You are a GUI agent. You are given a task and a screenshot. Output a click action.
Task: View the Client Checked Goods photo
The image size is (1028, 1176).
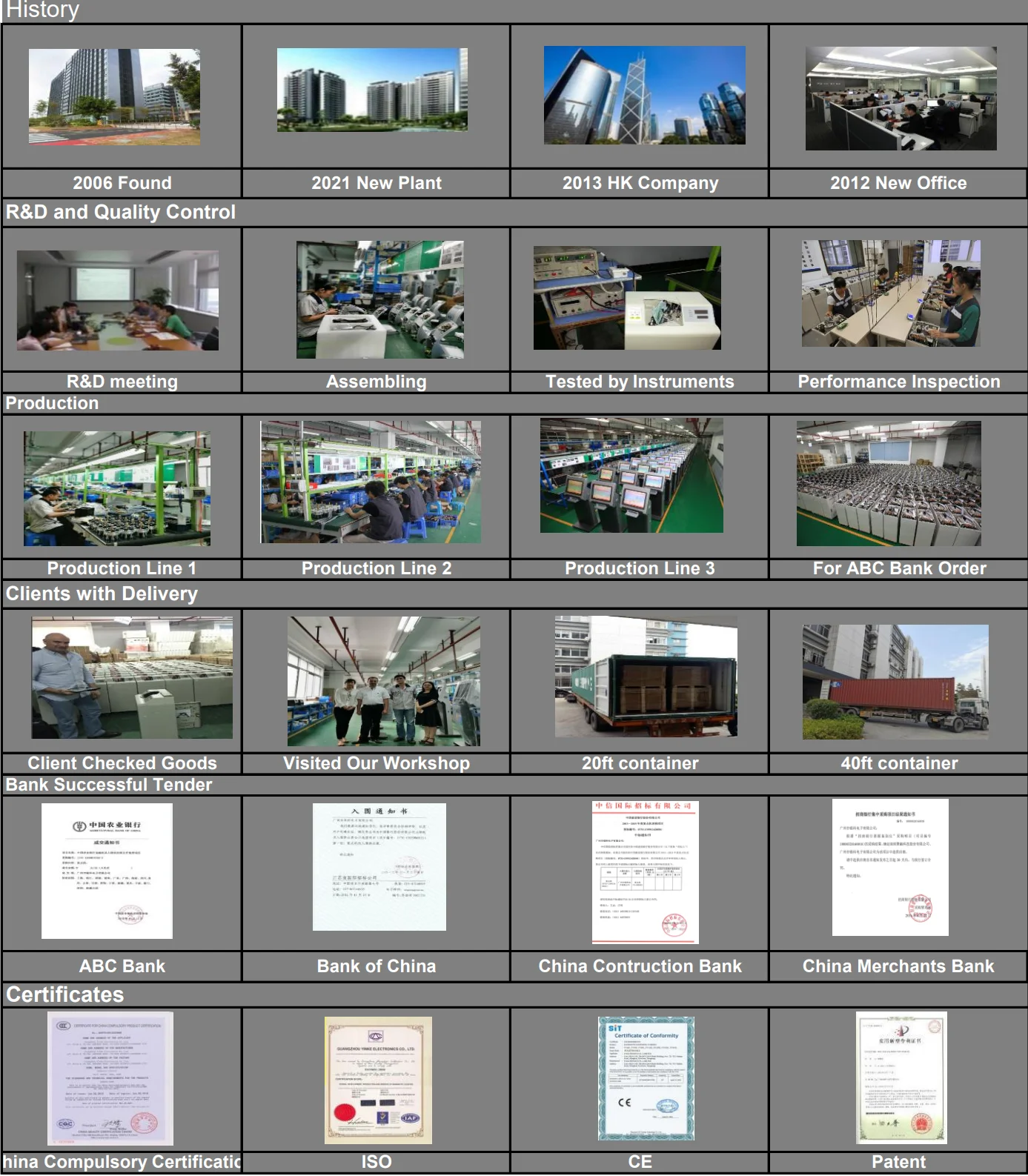132,677
